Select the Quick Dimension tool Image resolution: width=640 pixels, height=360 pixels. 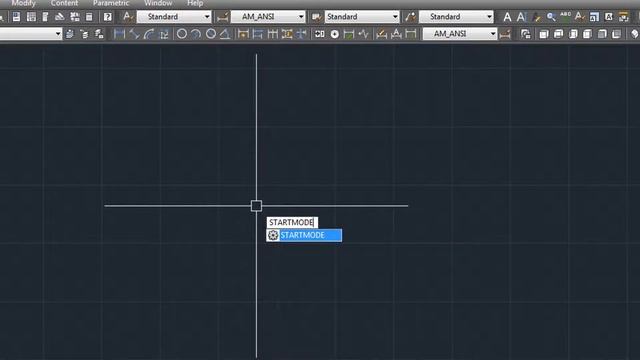click(243, 34)
